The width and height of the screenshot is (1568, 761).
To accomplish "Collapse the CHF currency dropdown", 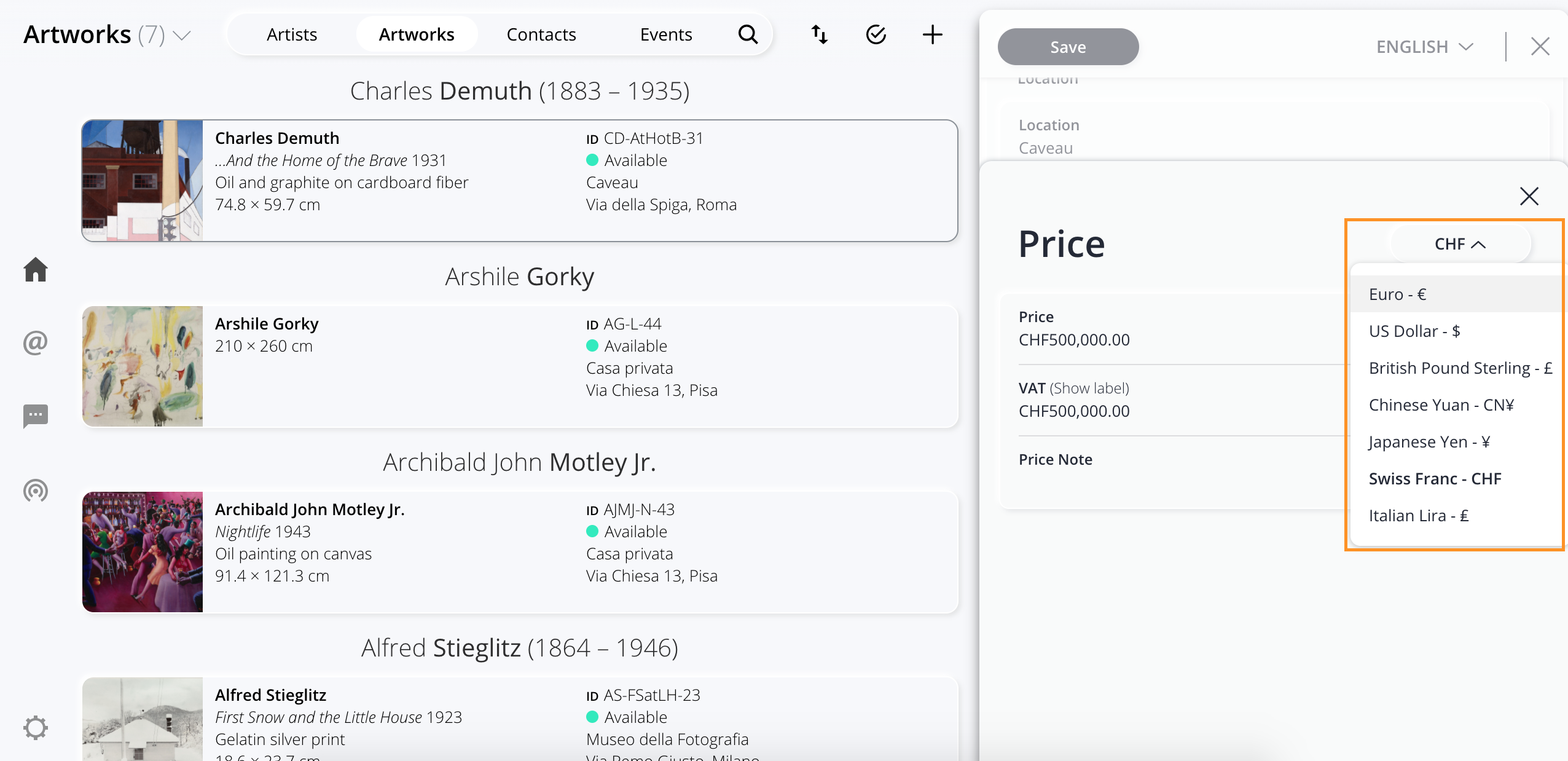I will pos(1460,244).
